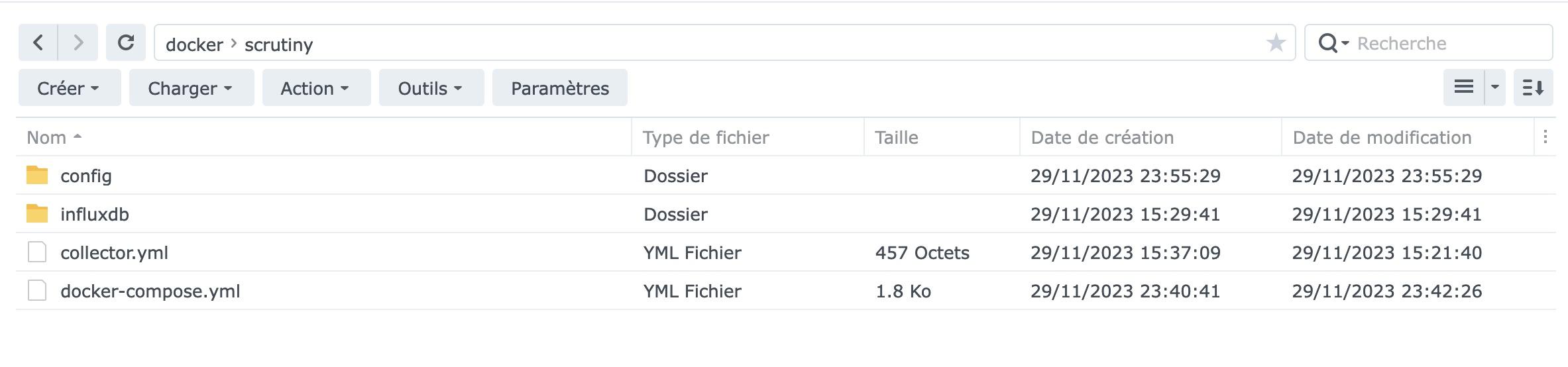Viewport: 1568px width, 367px height.
Task: Open column options three-dot menu
Action: 1545,137
